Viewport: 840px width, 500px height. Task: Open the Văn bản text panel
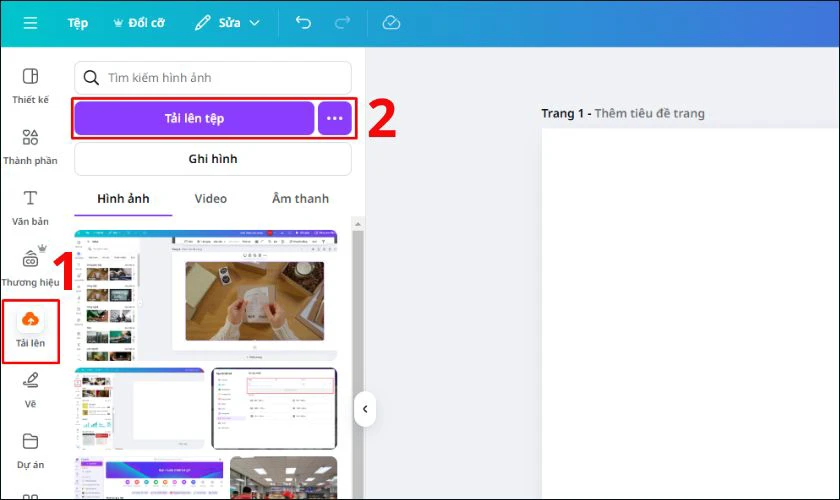coord(31,208)
